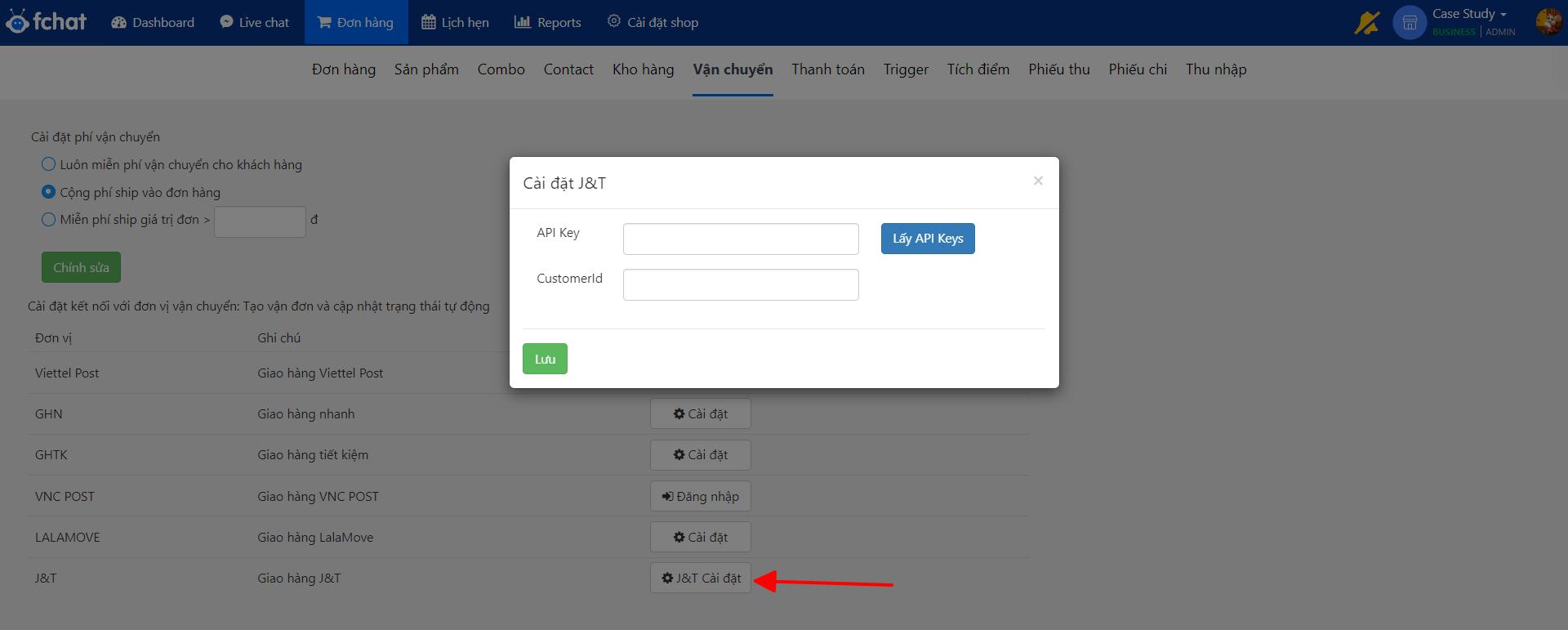Screen dimensions: 1568x630
Task: Switch to the Thu nhập tab
Action: tap(1216, 69)
